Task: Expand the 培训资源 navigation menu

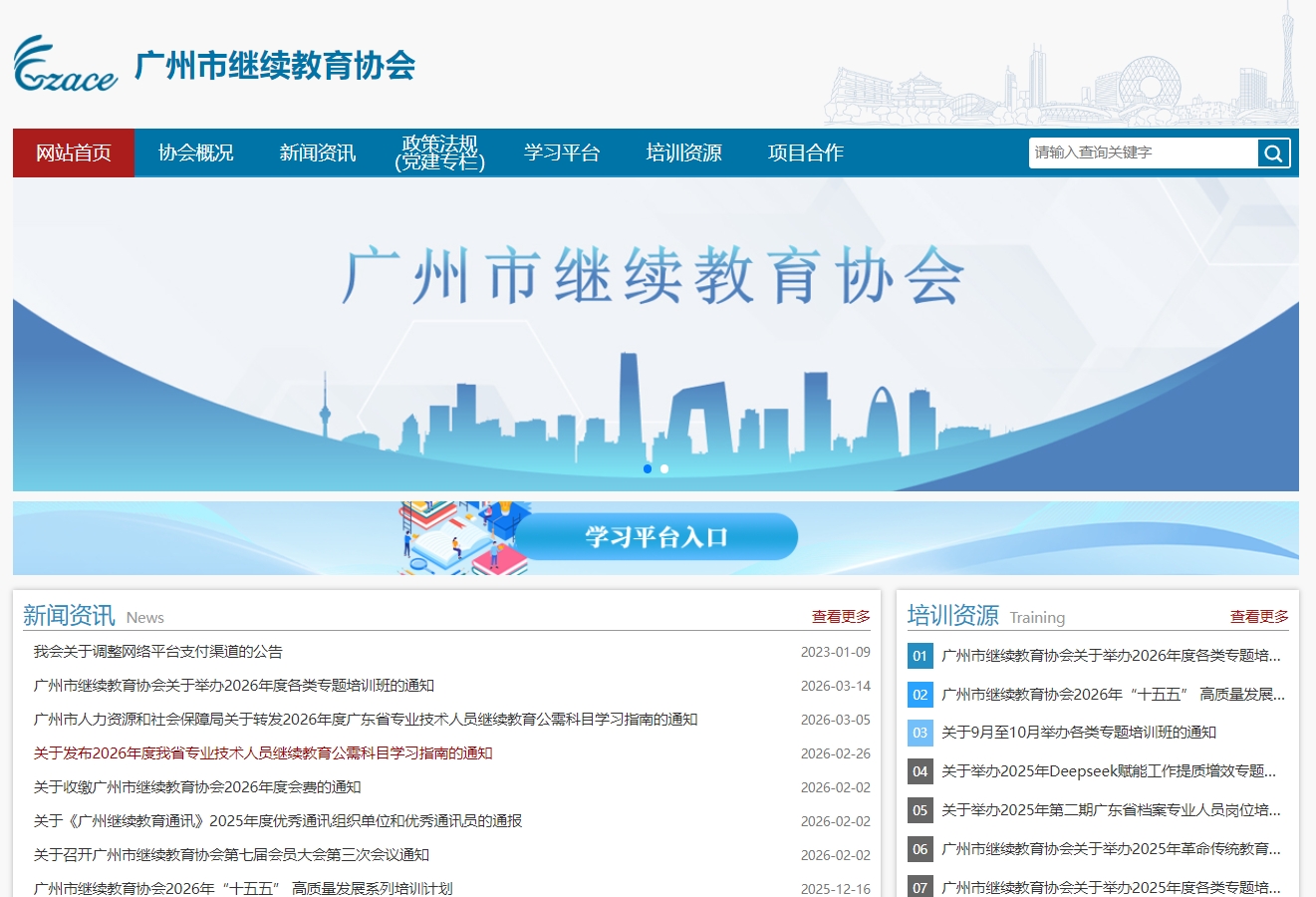Action: [683, 153]
